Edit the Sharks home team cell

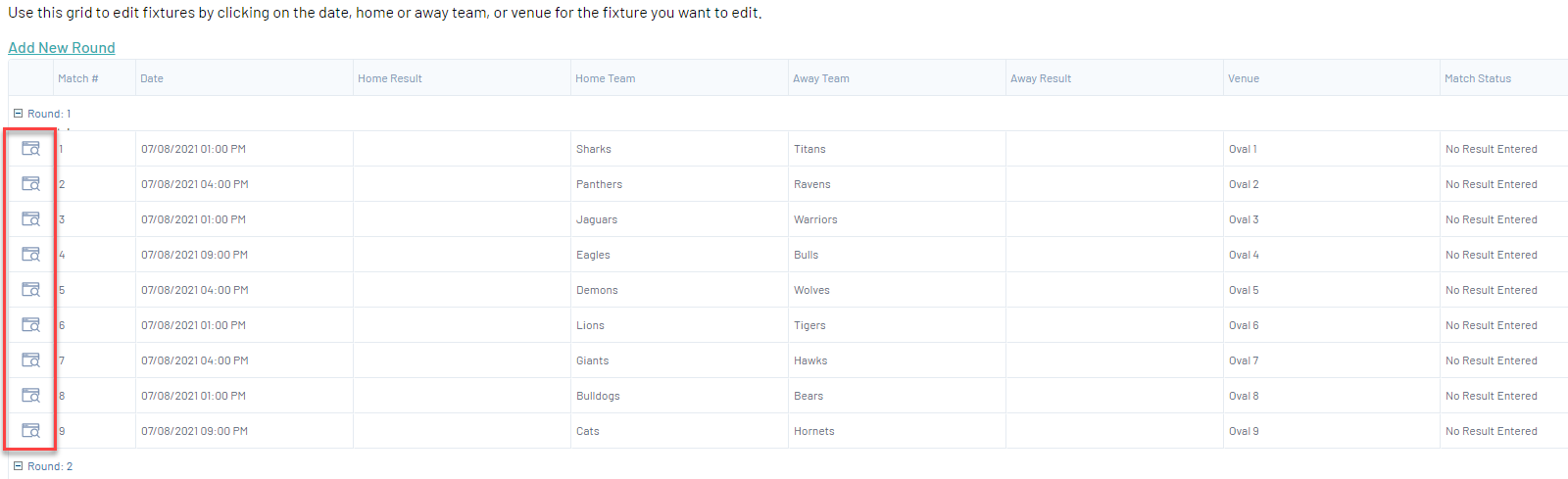coord(594,149)
